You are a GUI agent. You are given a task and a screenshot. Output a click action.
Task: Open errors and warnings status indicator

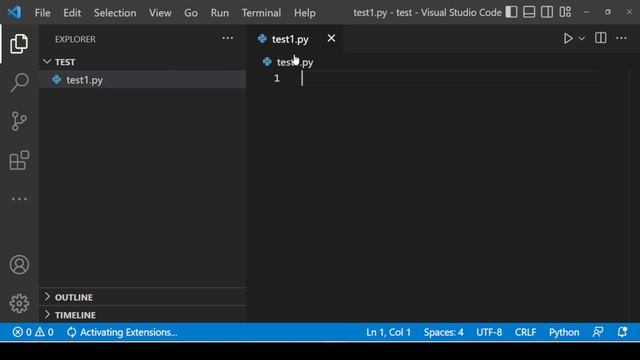pyautogui.click(x=33, y=332)
